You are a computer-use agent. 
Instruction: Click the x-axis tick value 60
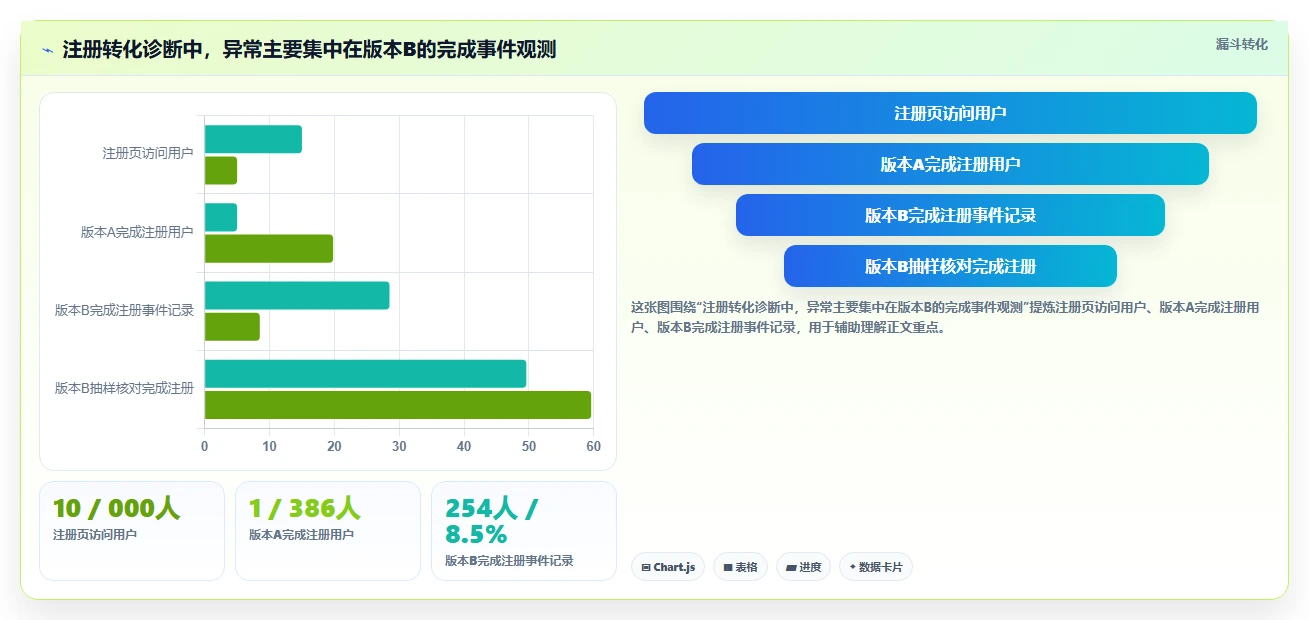(x=594, y=446)
